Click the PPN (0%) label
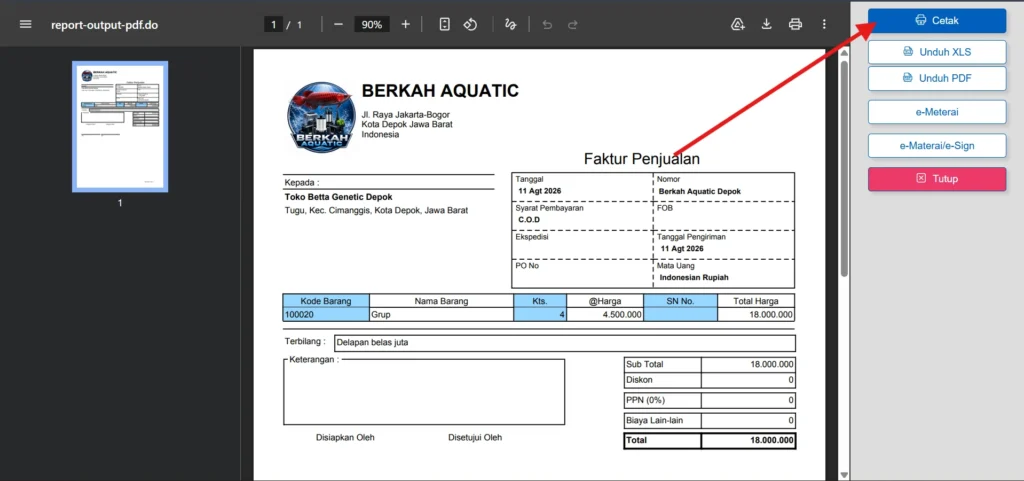Image resolution: width=1024 pixels, height=481 pixels. (645, 400)
